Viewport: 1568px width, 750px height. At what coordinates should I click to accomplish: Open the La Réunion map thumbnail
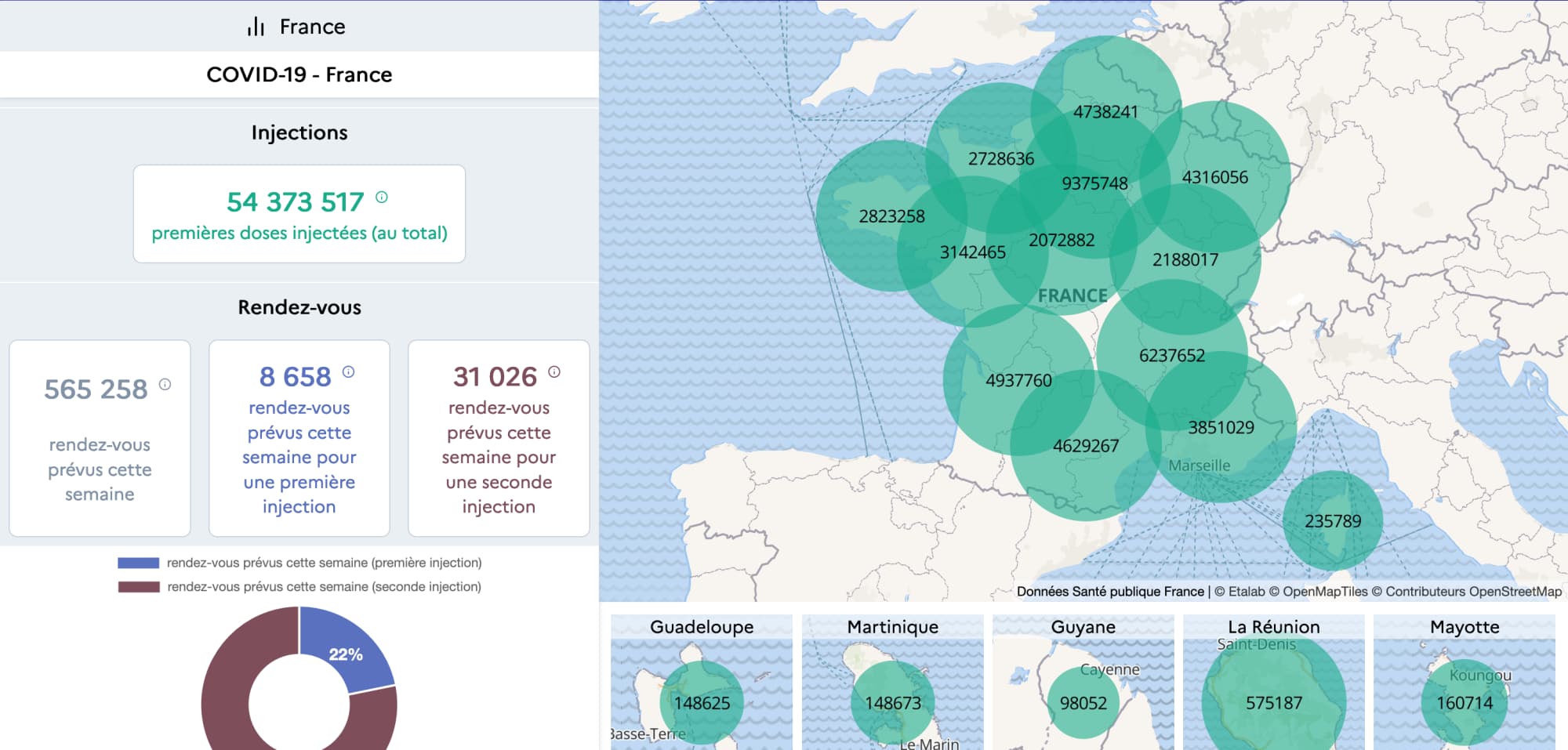[x=1273, y=682]
